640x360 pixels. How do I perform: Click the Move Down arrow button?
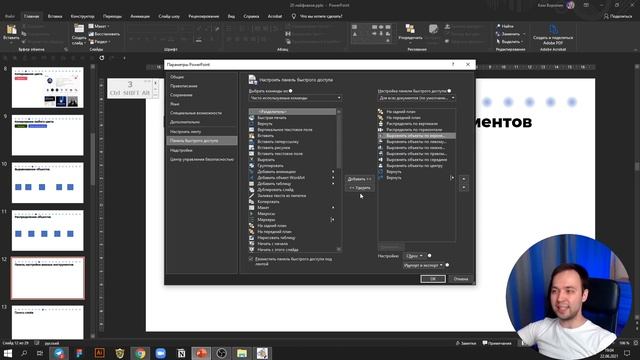pyautogui.click(x=464, y=187)
